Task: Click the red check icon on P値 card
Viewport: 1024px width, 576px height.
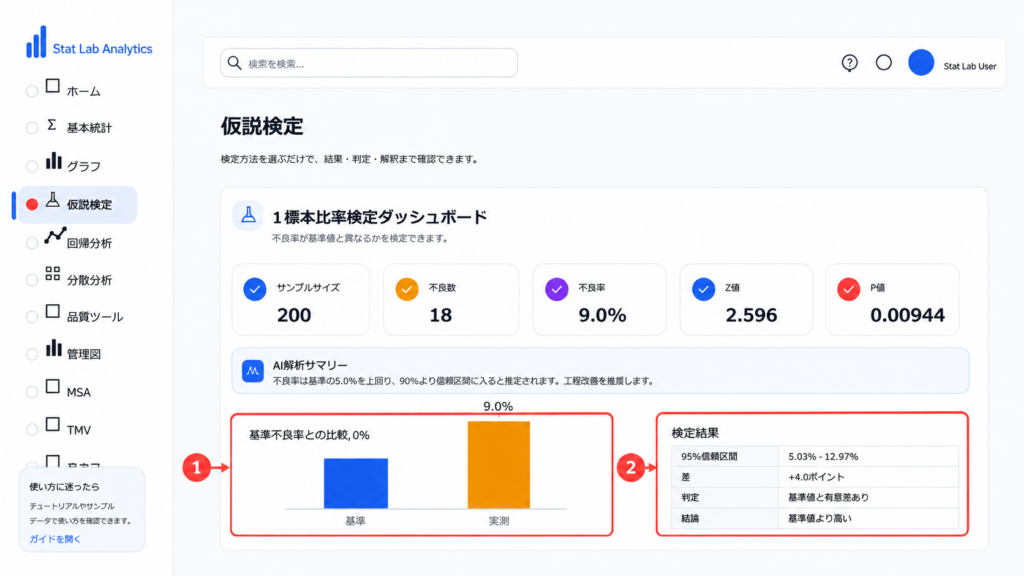Action: click(x=848, y=289)
